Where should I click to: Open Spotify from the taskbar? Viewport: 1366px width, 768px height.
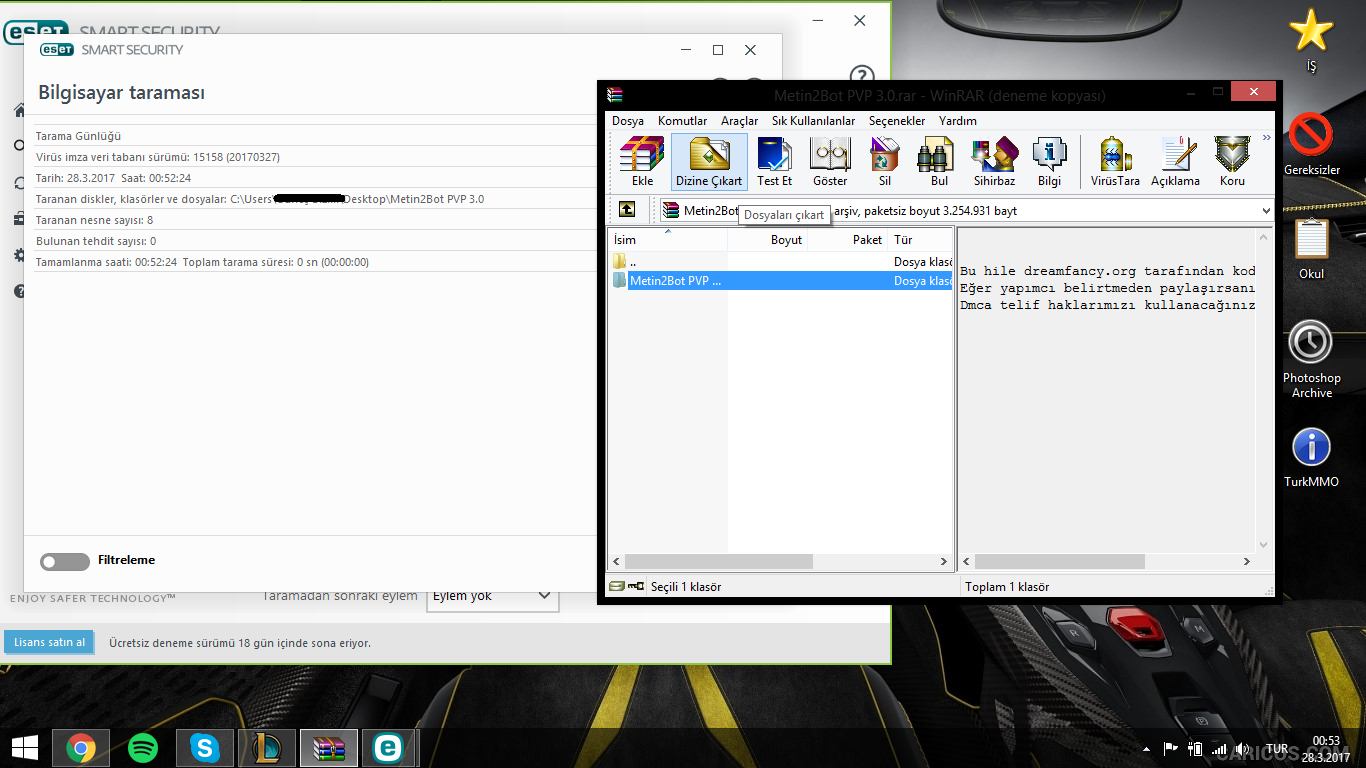click(143, 747)
